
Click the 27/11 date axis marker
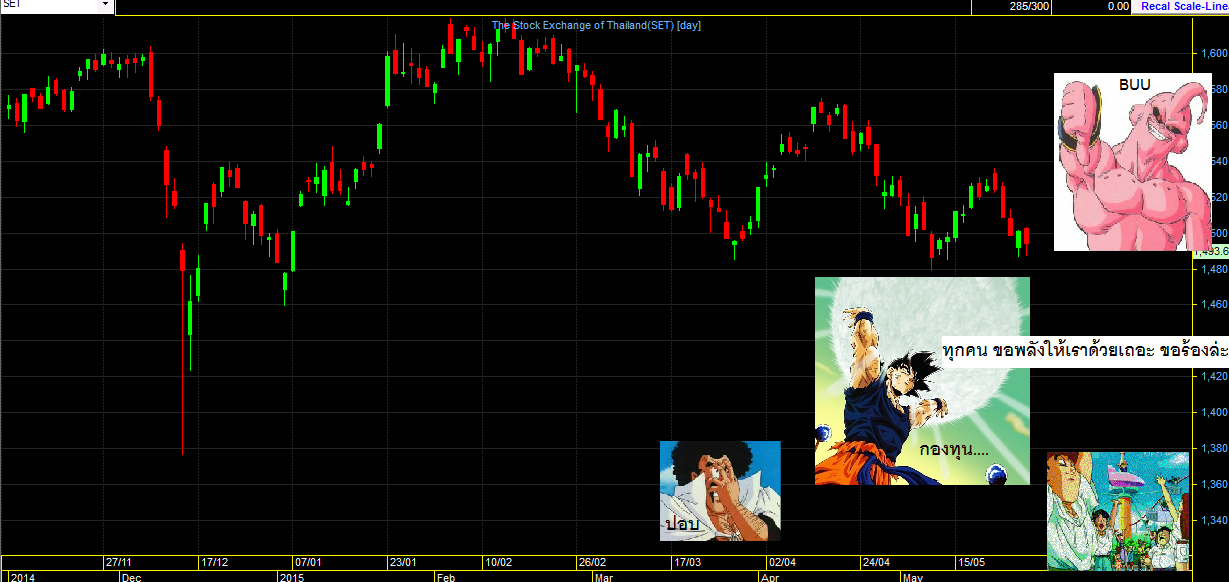[x=119, y=562]
